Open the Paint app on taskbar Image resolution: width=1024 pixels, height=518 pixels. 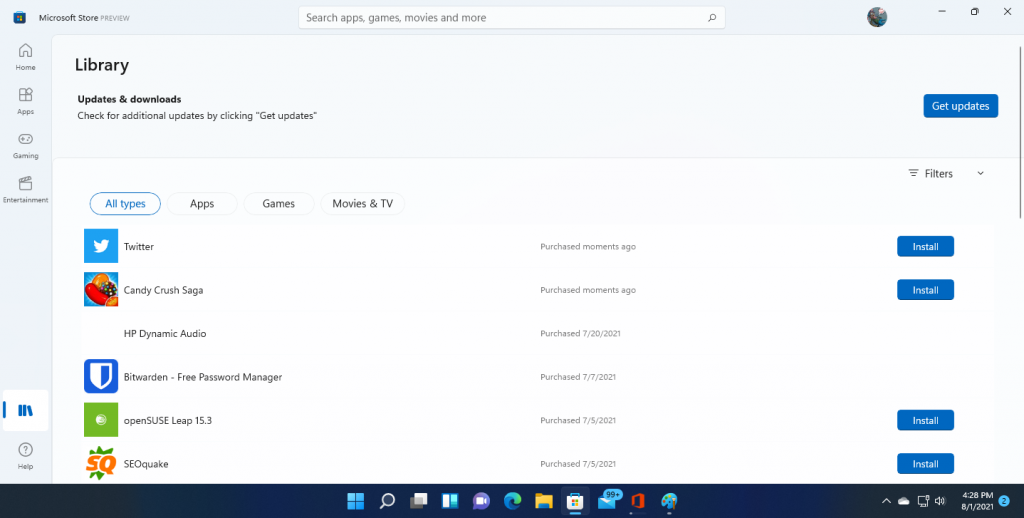669,501
